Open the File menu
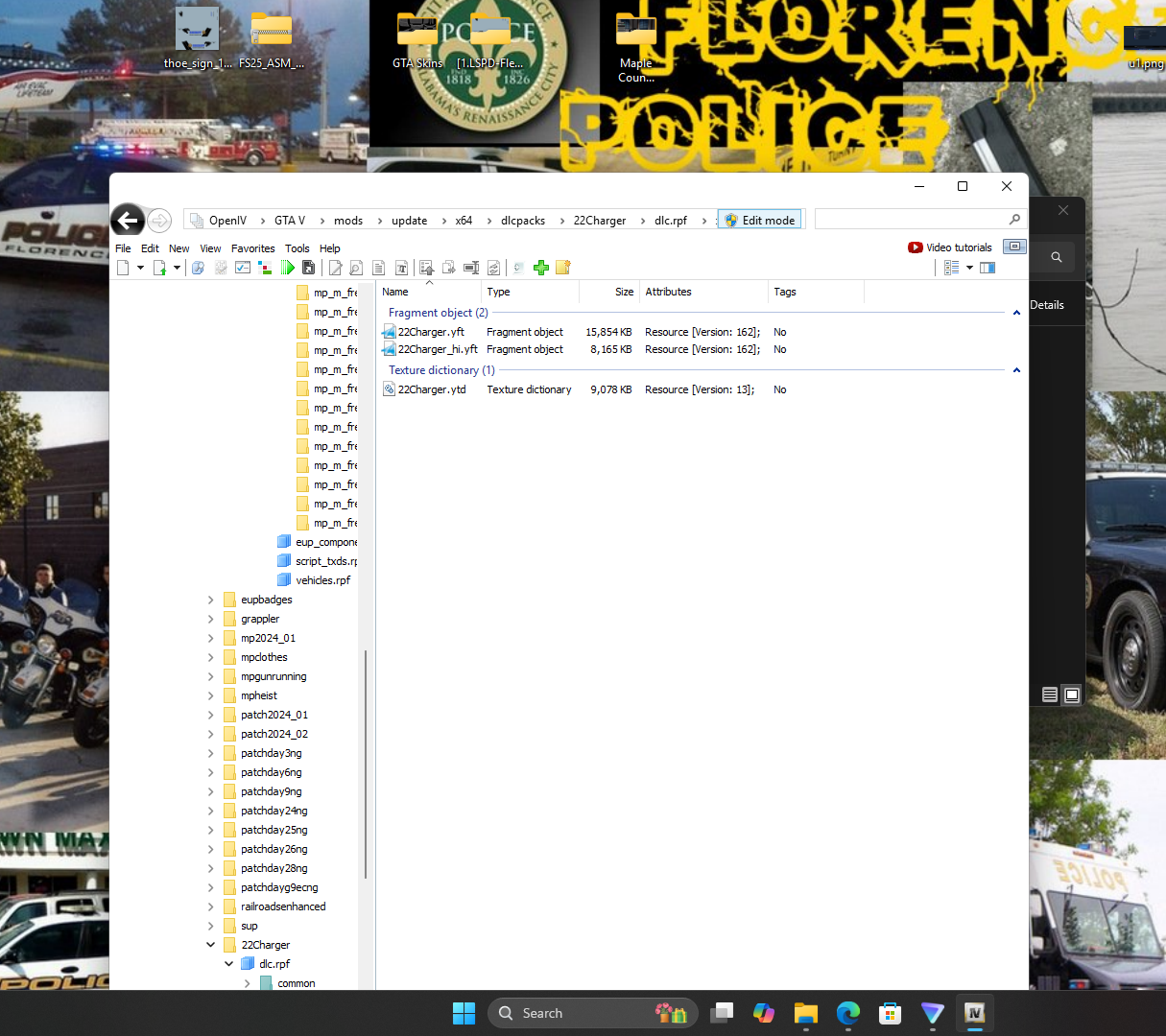 coord(123,248)
